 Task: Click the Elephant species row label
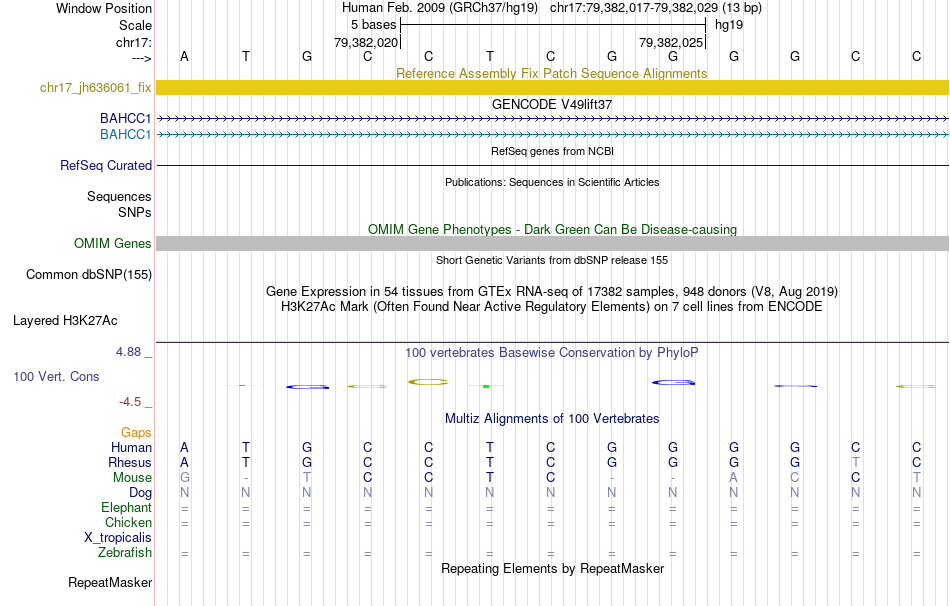pyautogui.click(x=126, y=507)
